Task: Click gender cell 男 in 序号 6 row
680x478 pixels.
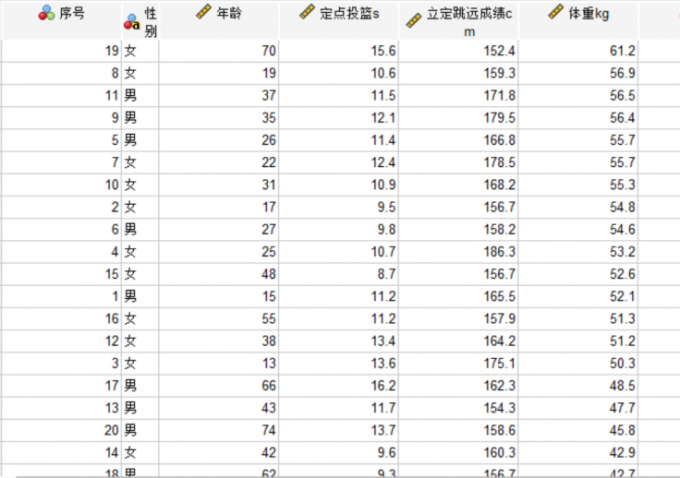Action: coord(140,230)
